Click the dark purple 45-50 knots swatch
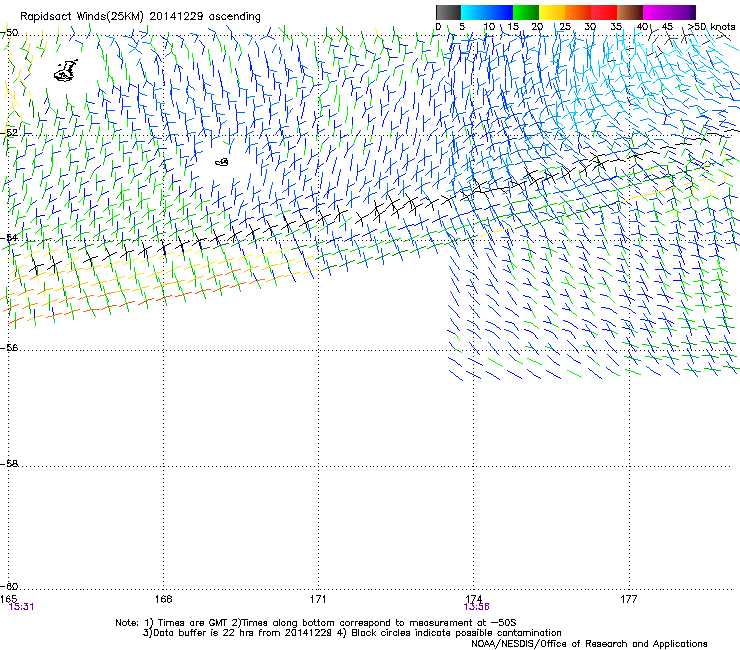 tap(682, 12)
